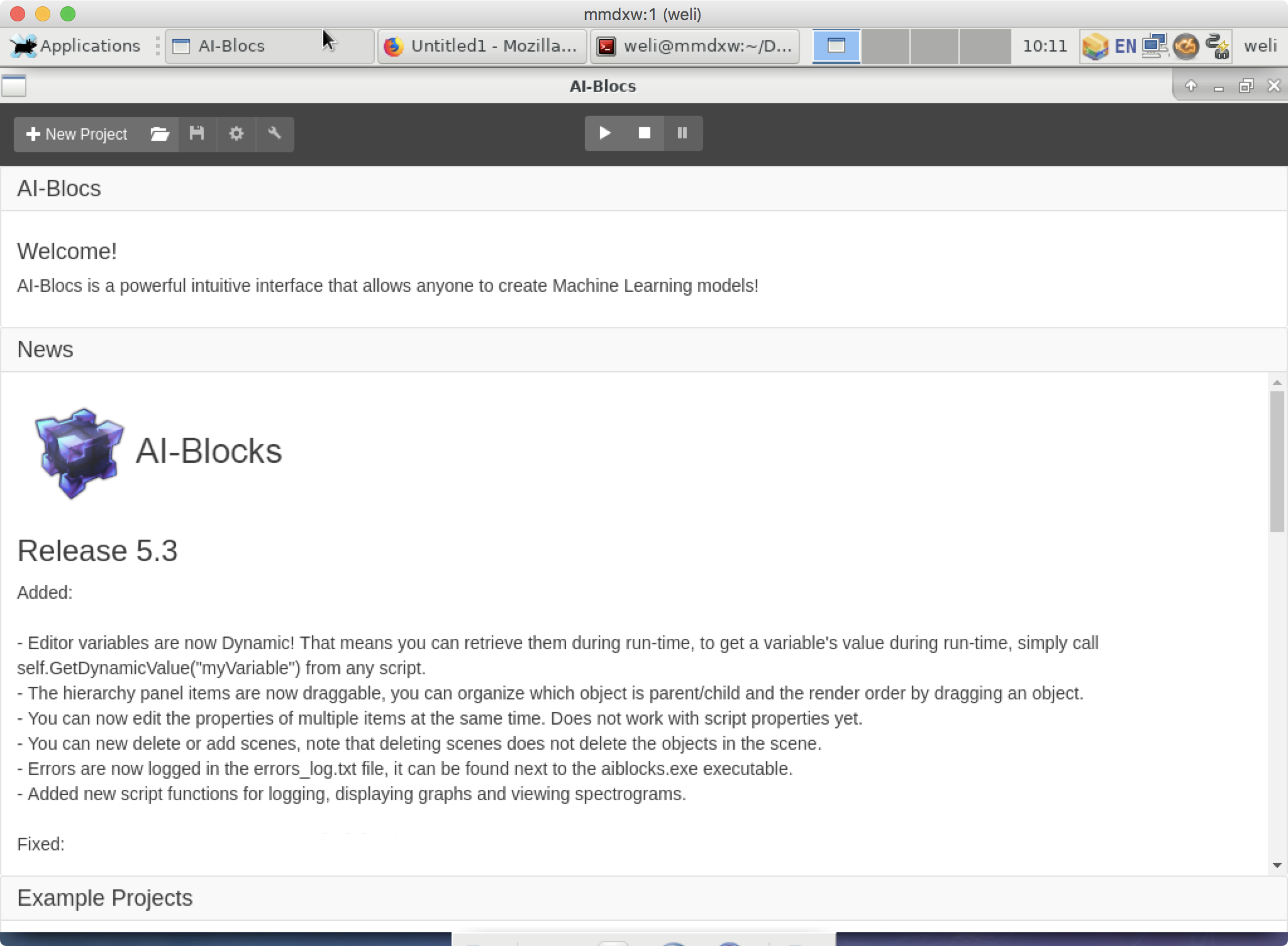Click the News scrollbar down arrow
The height and width of the screenshot is (946, 1288).
[x=1277, y=865]
